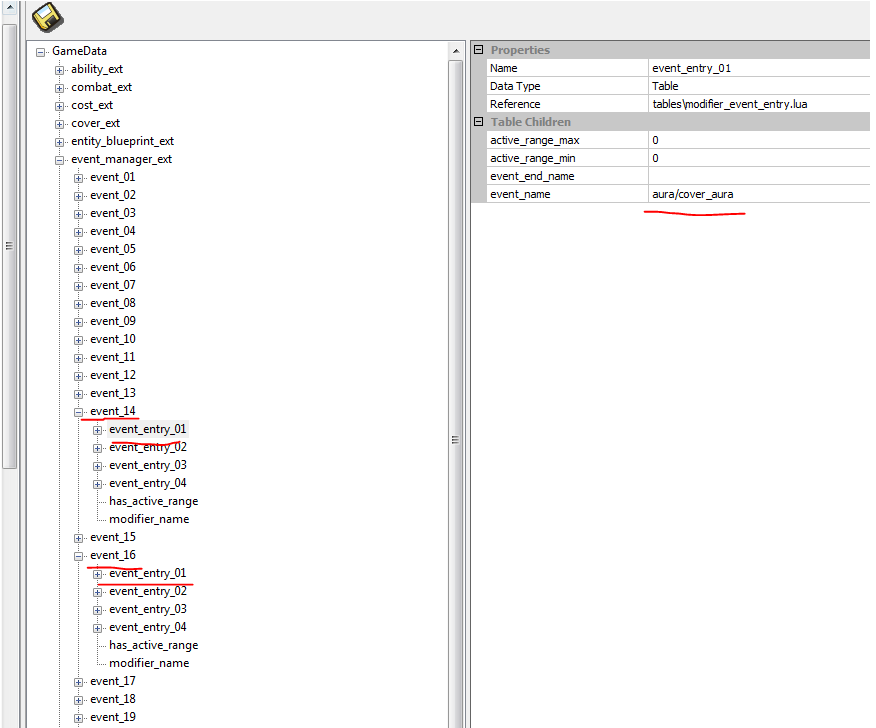The image size is (876, 728).
Task: Select the event_15 tree item
Action: (113, 537)
